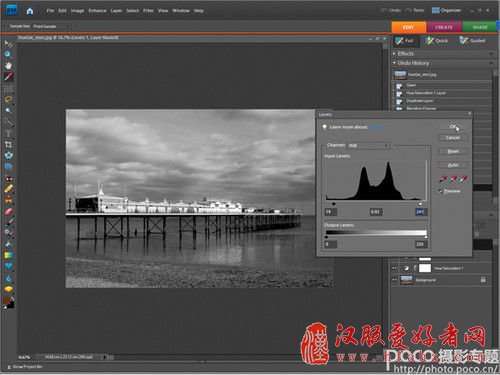The image size is (500, 375).
Task: Select the Cookie Cutter tool
Action: pos(8,155)
